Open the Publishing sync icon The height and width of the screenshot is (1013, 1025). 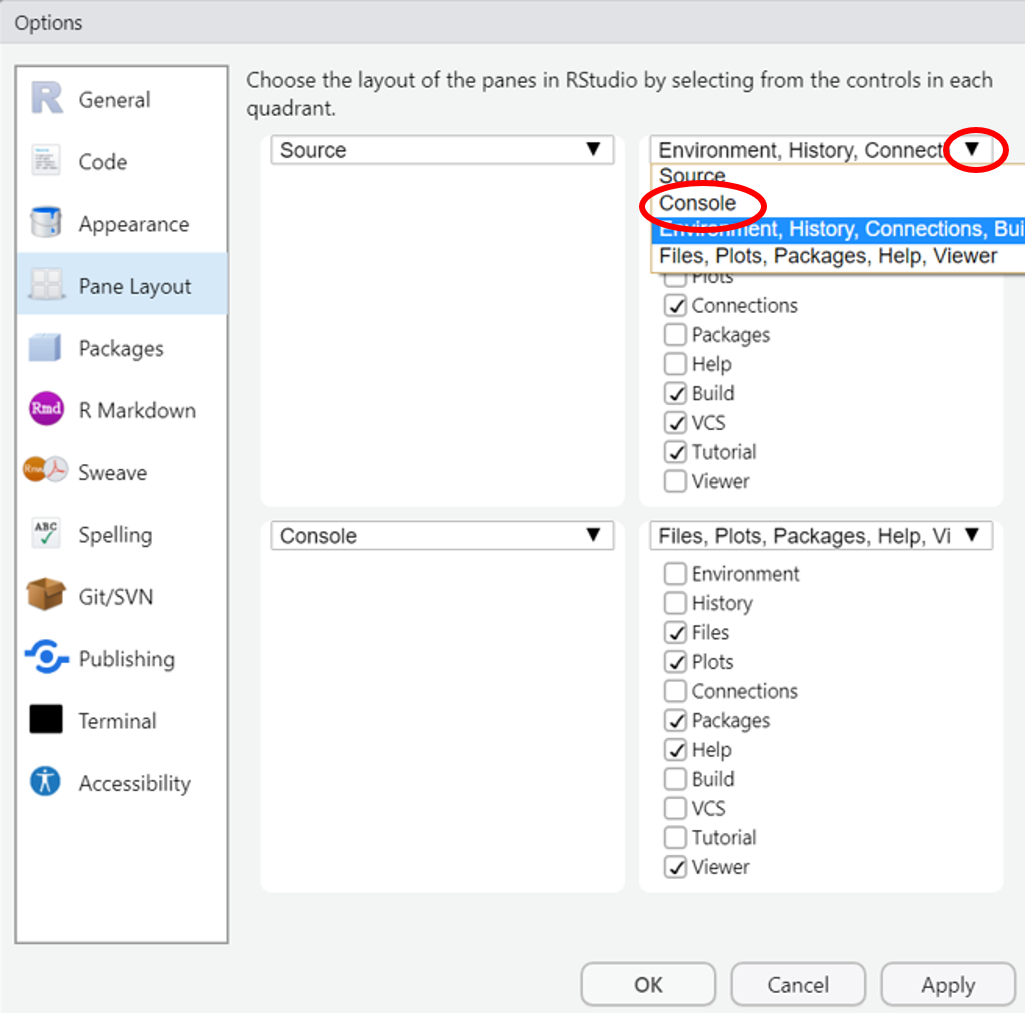[x=47, y=659]
